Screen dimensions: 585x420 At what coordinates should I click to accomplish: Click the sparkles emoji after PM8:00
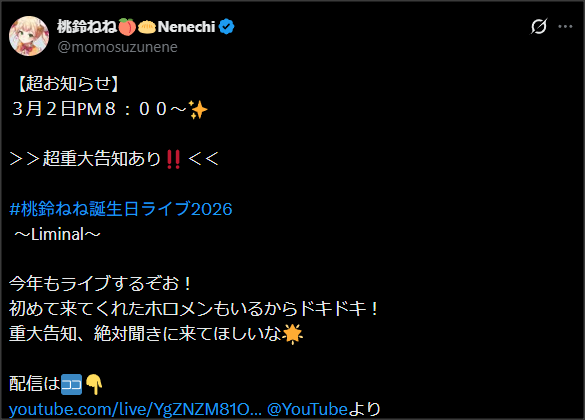pos(198,109)
